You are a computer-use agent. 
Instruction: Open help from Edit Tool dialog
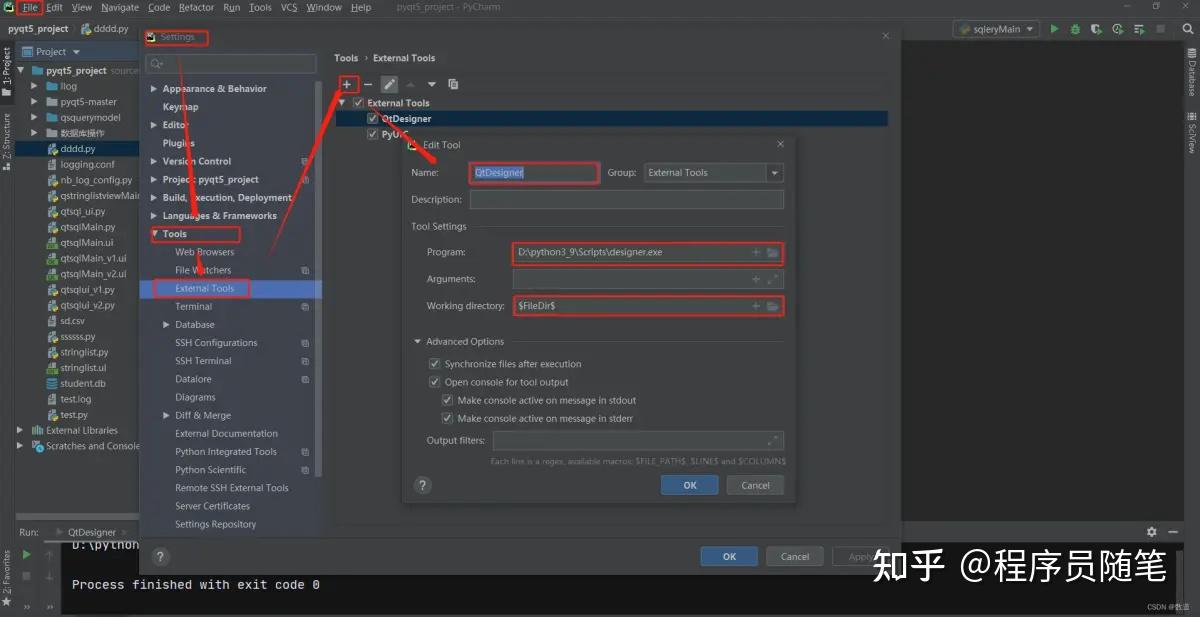(422, 485)
